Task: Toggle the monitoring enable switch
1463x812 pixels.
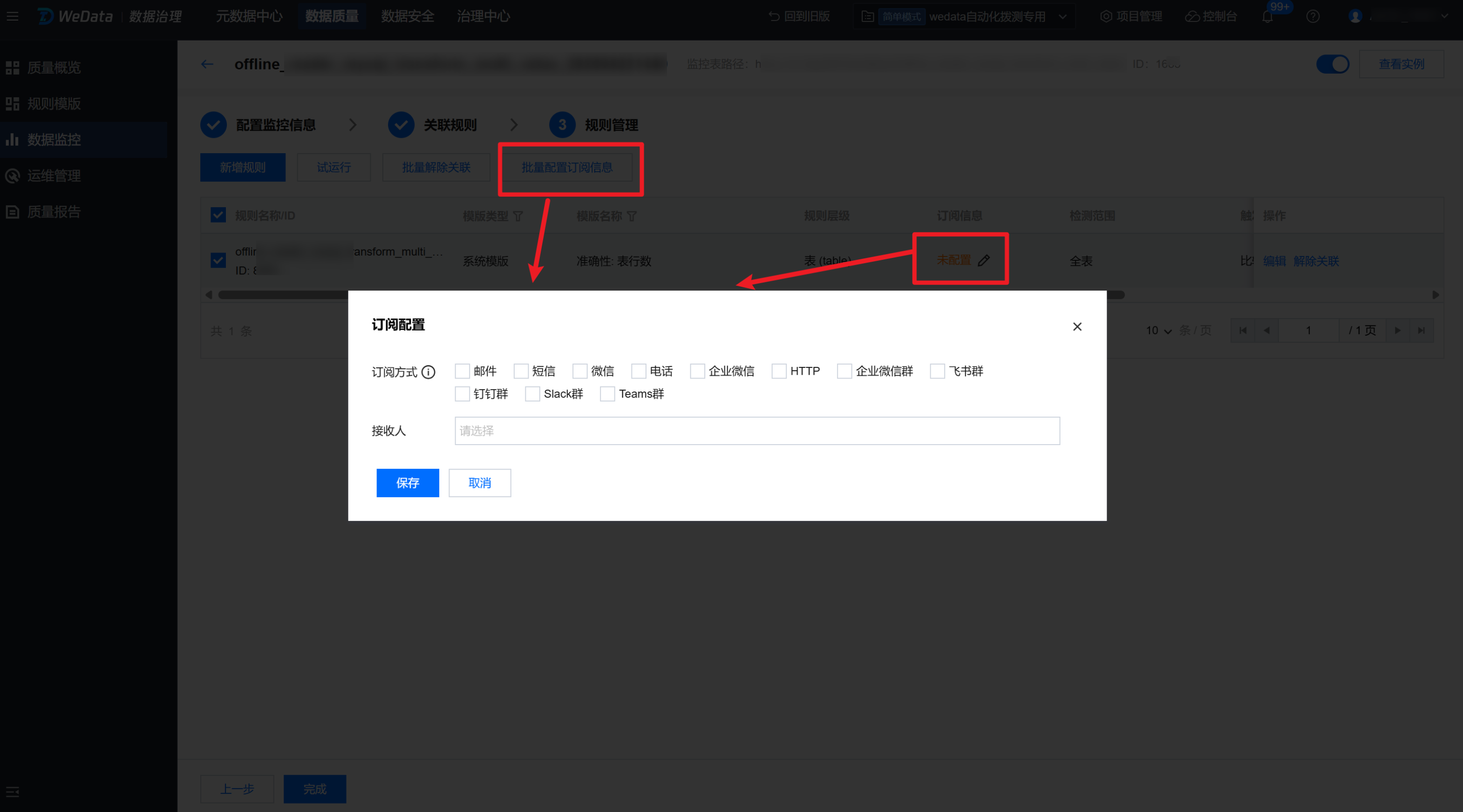Action: pos(1333,64)
